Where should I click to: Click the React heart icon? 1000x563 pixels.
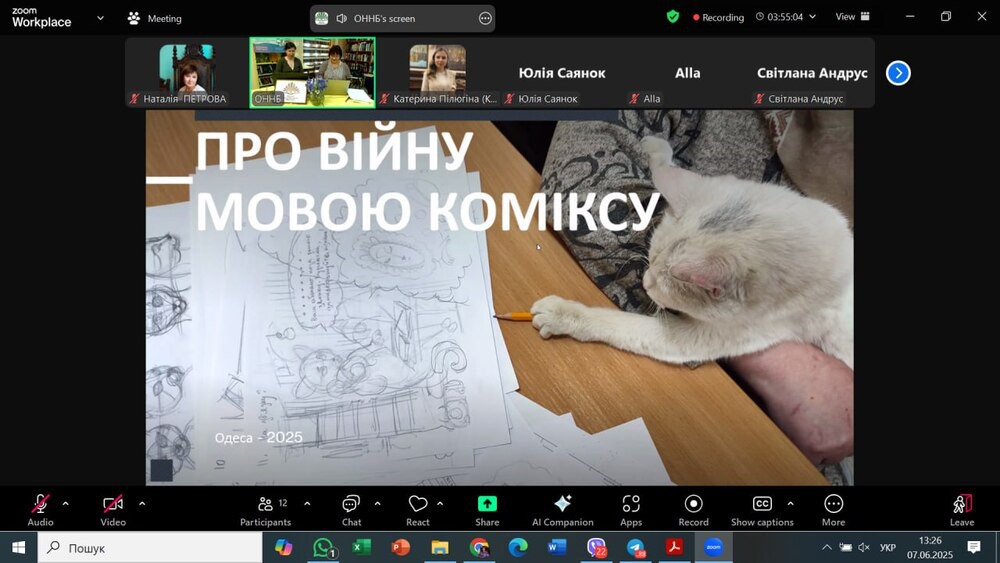[x=418, y=505]
